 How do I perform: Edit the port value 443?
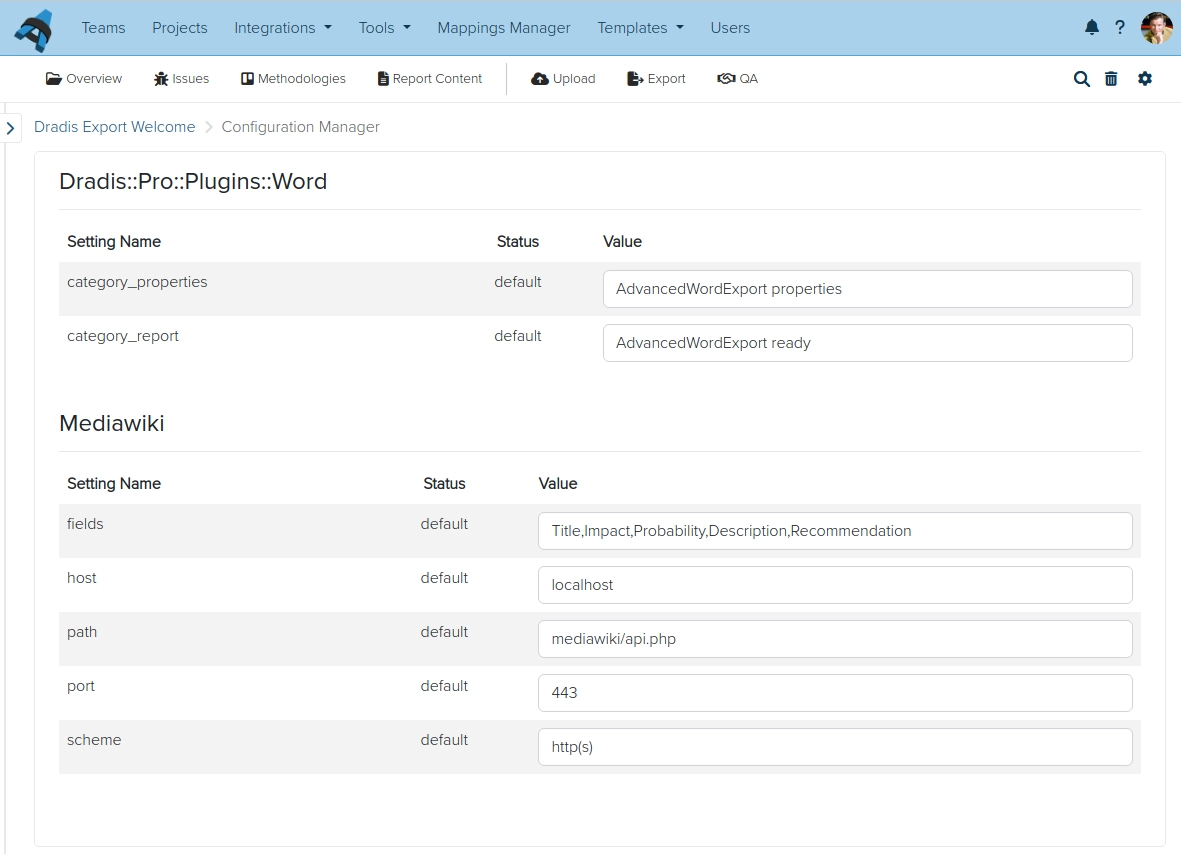coord(835,693)
